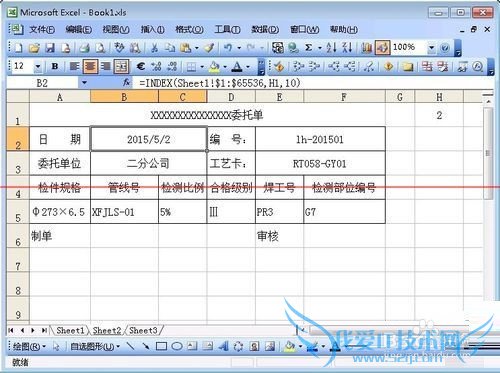Viewport: 500px width, 373px height.
Task: Open the Borders dropdown arrow
Action: tap(202, 67)
